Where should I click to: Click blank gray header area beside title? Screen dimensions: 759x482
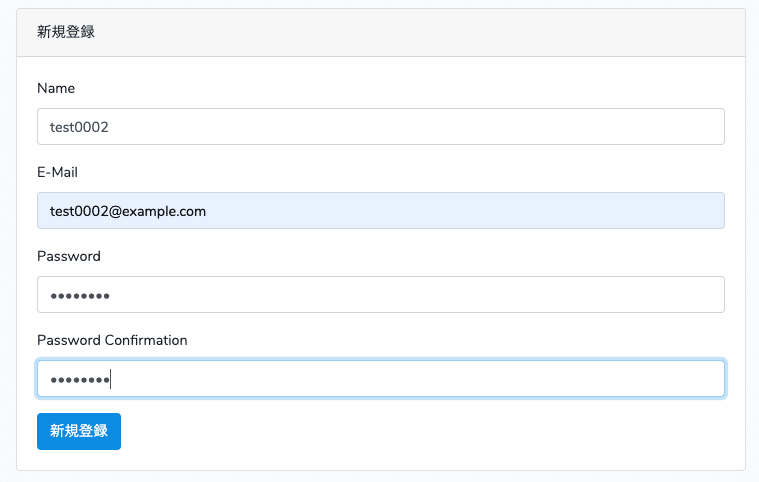click(x=450, y=32)
